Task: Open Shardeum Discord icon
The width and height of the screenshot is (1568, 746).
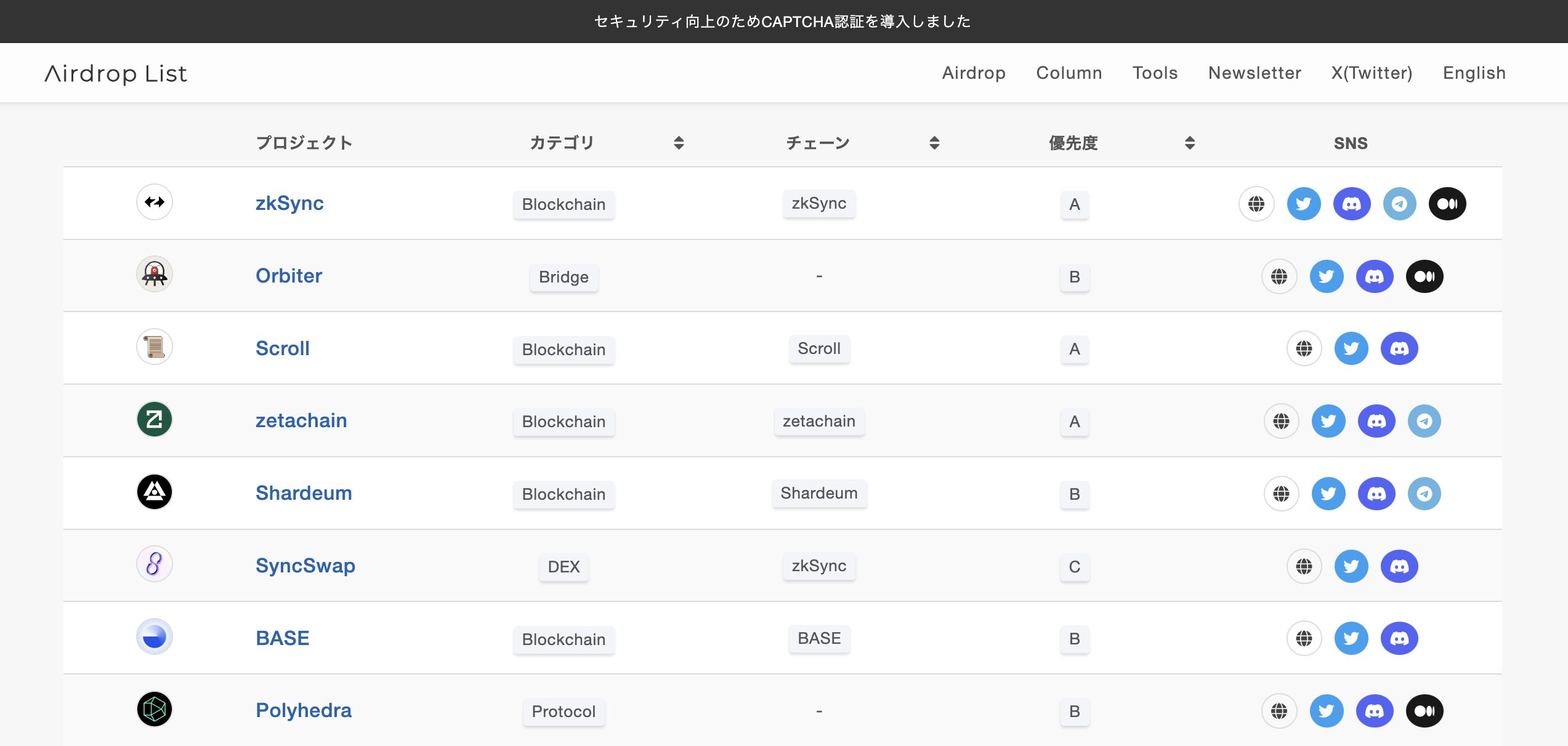Action: 1376,494
